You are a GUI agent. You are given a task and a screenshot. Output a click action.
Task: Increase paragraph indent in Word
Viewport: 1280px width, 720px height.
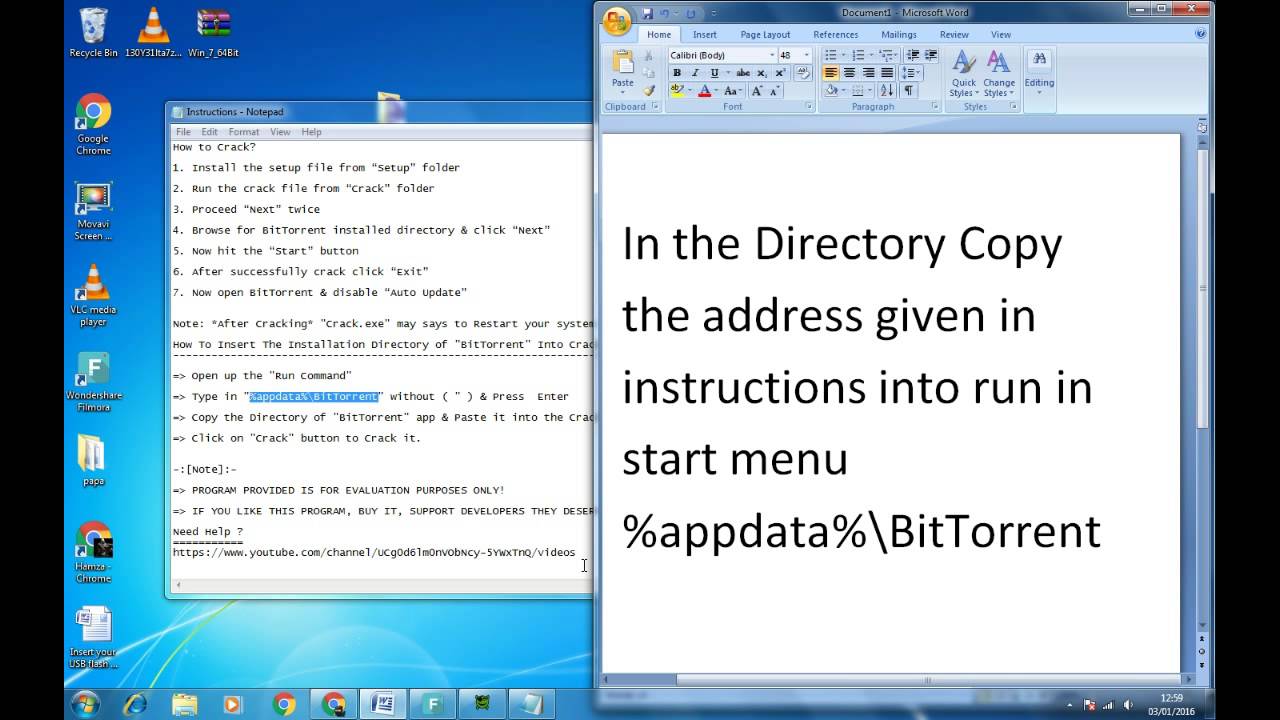(x=931, y=55)
